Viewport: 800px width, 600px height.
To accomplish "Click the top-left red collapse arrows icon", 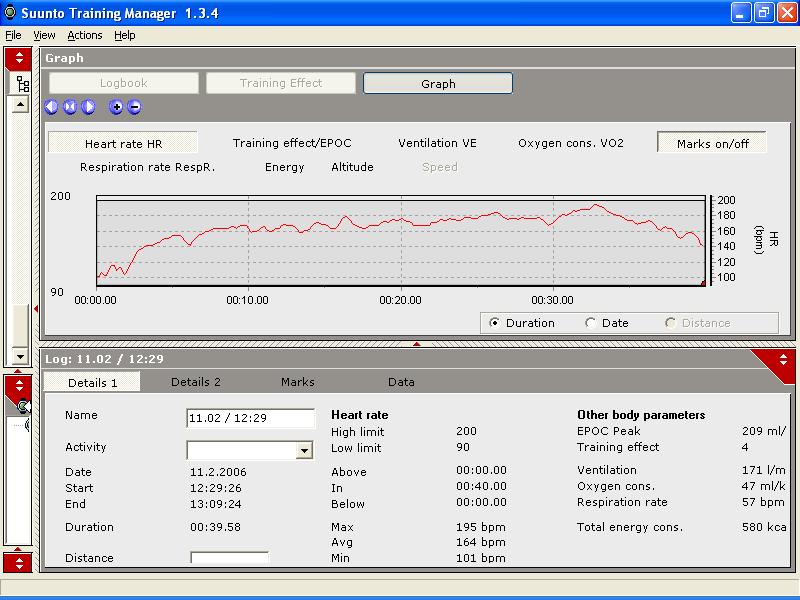I will point(19,58).
